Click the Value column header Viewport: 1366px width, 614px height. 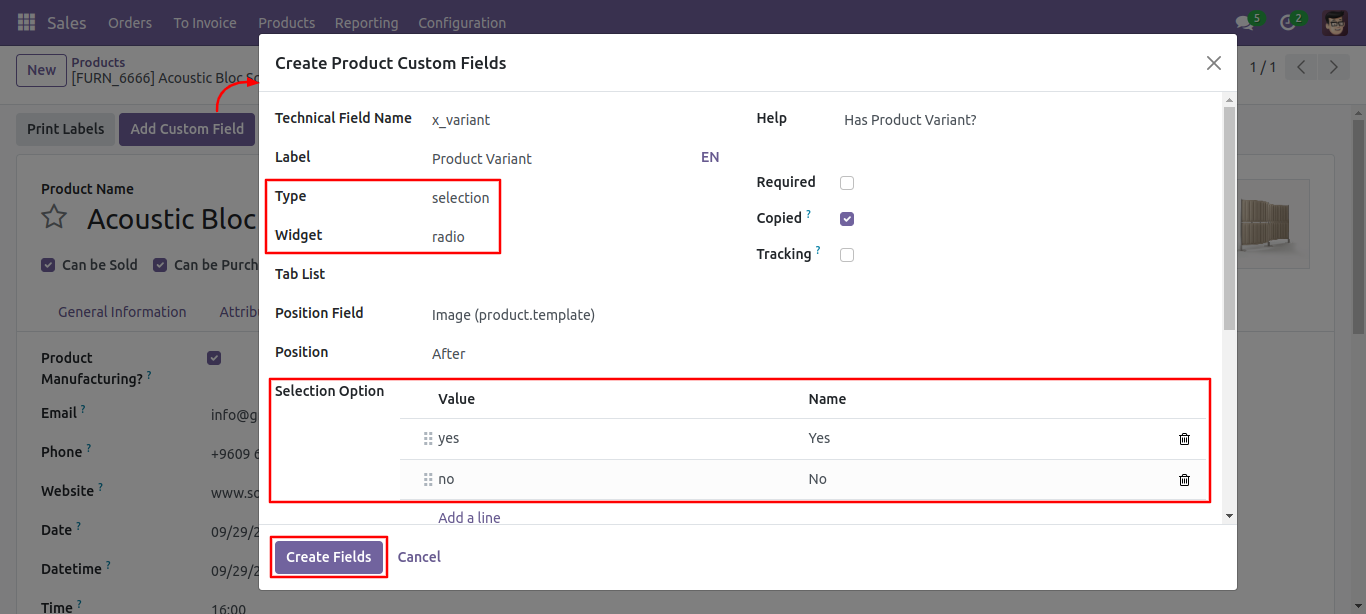456,399
